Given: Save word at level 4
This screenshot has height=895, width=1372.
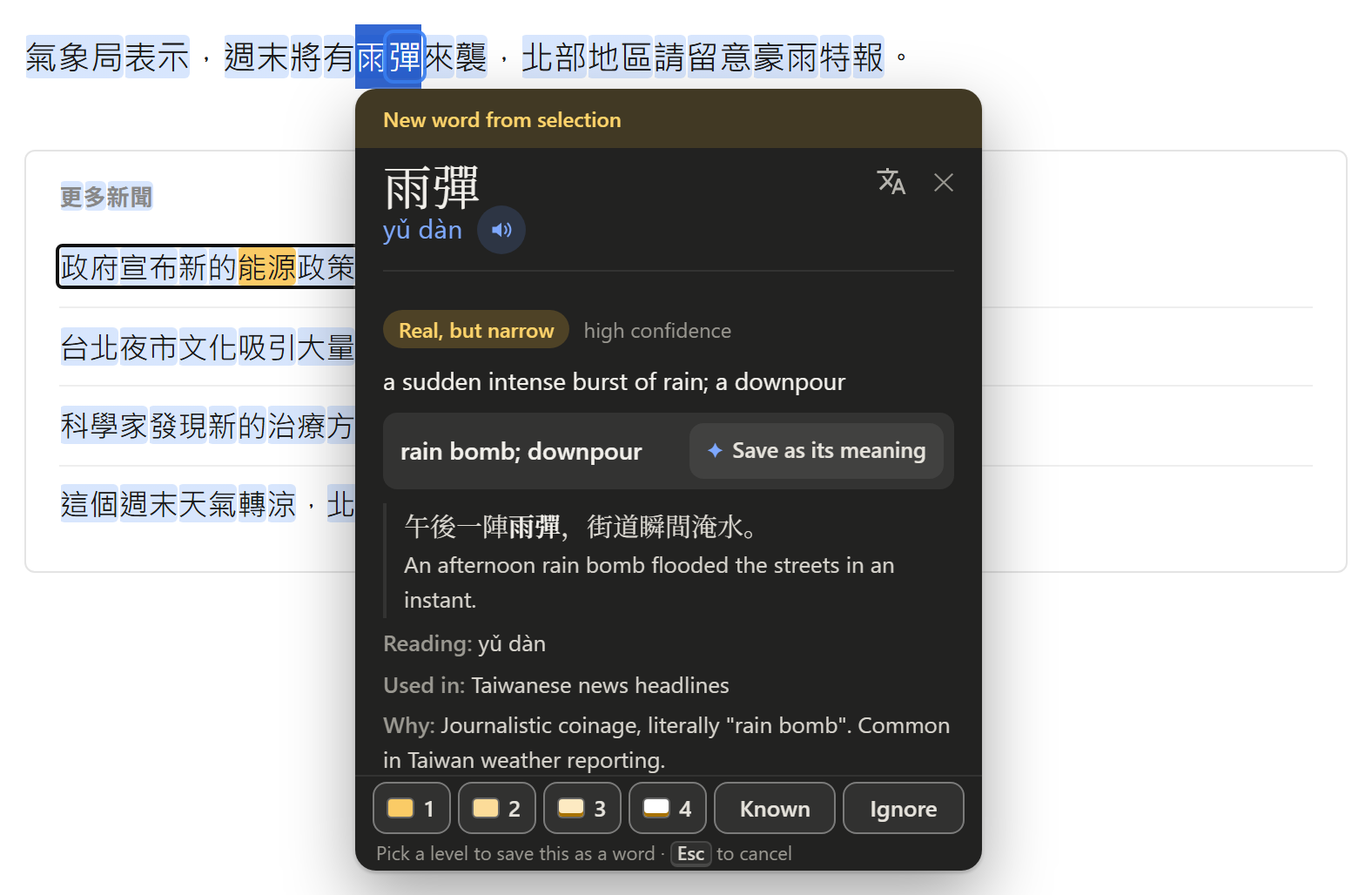Looking at the screenshot, I should (x=668, y=809).
